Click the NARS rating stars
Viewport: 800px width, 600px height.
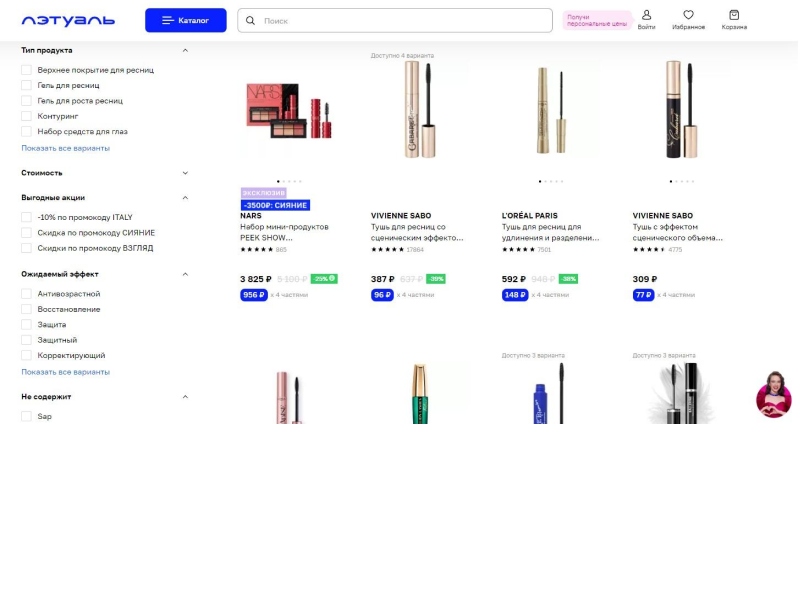tap(257, 249)
